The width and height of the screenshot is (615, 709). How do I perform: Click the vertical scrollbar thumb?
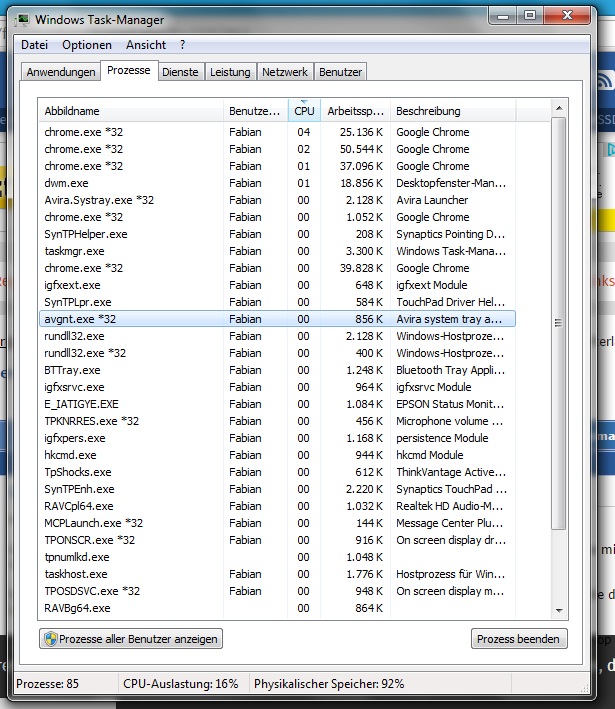click(559, 323)
